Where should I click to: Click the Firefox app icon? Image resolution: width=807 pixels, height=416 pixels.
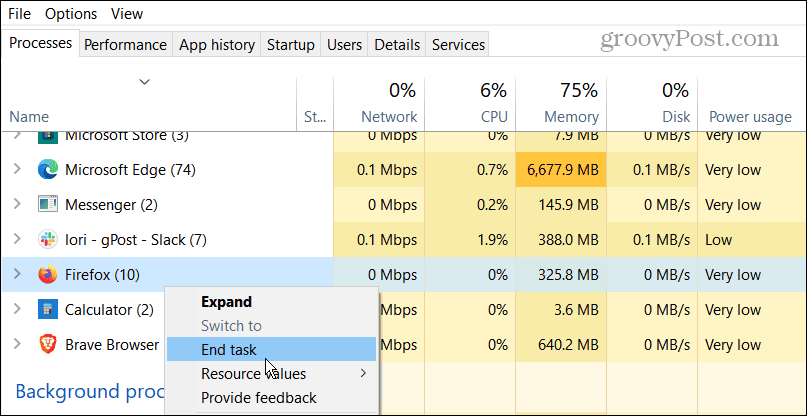48,275
